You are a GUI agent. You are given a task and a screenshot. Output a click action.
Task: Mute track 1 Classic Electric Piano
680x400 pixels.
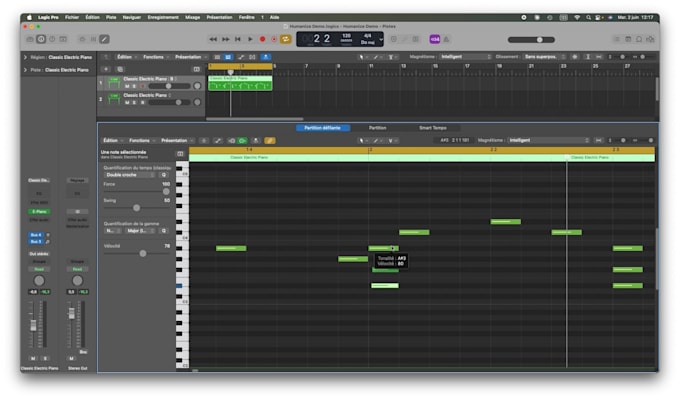click(127, 86)
